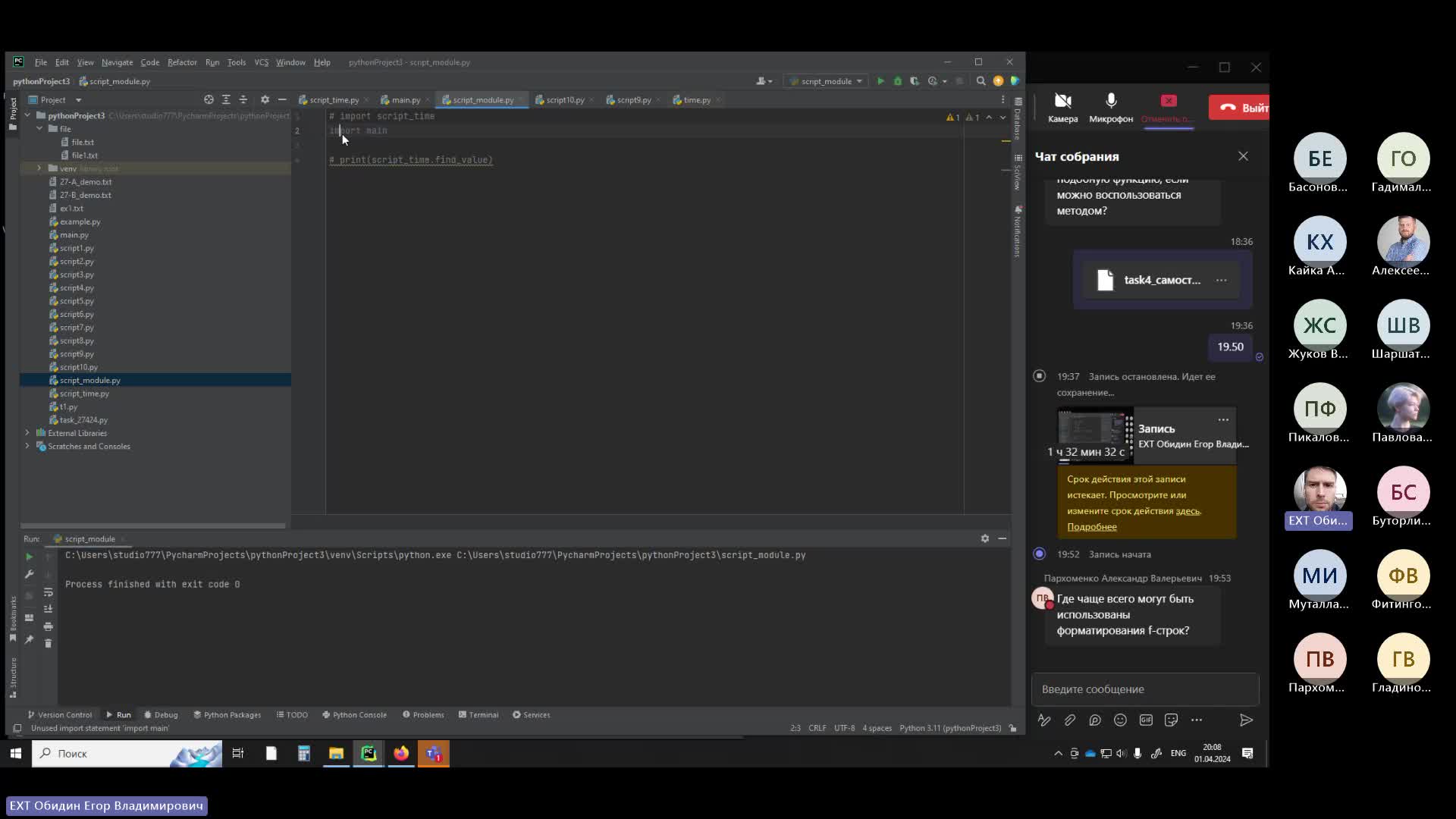The width and height of the screenshot is (1456, 819).
Task: Open the Python Console tool window
Action: pos(355,714)
